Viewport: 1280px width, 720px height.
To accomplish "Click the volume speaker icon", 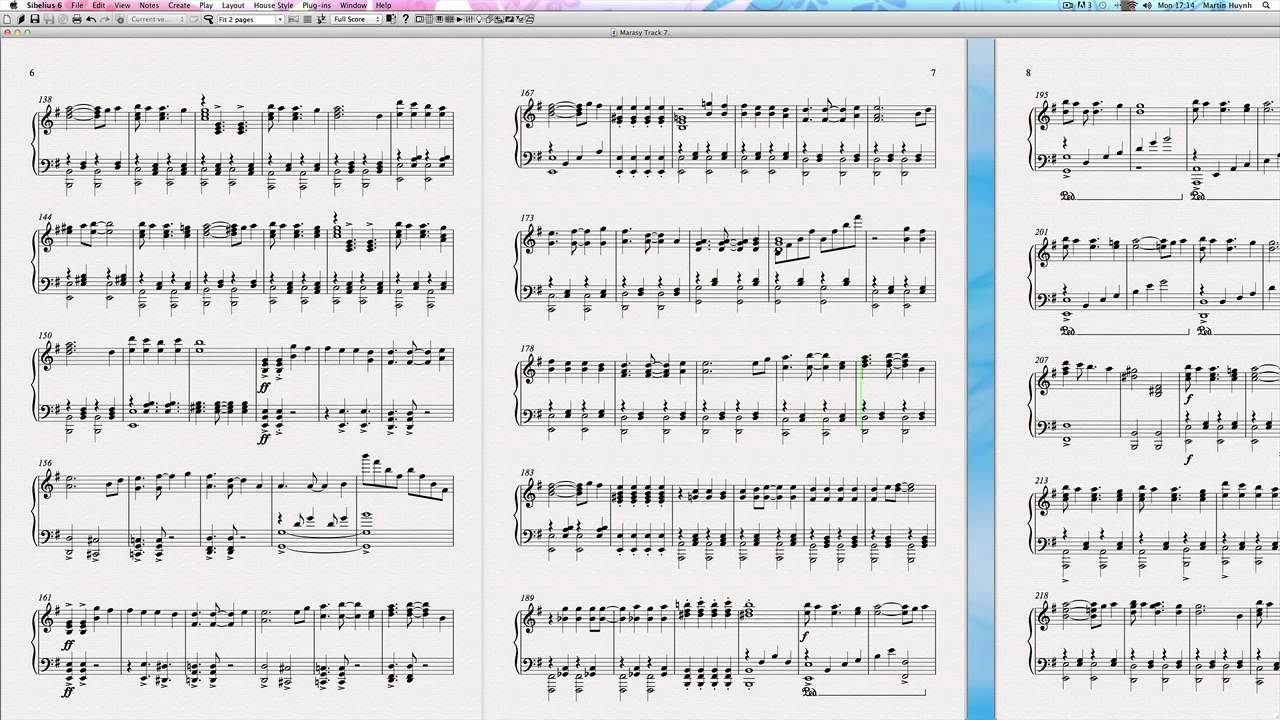I will point(1147,5).
